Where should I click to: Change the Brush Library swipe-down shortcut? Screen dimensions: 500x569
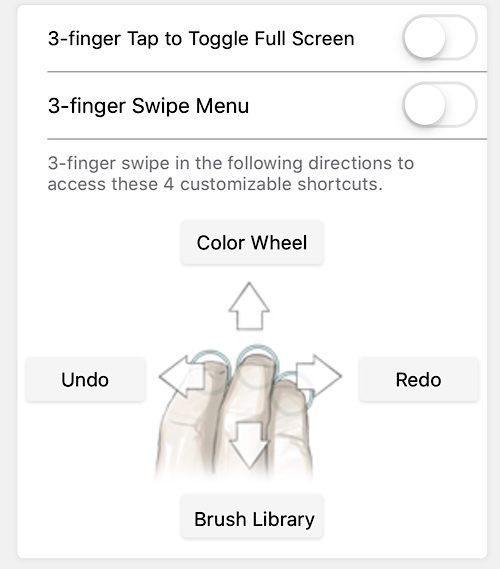(252, 516)
